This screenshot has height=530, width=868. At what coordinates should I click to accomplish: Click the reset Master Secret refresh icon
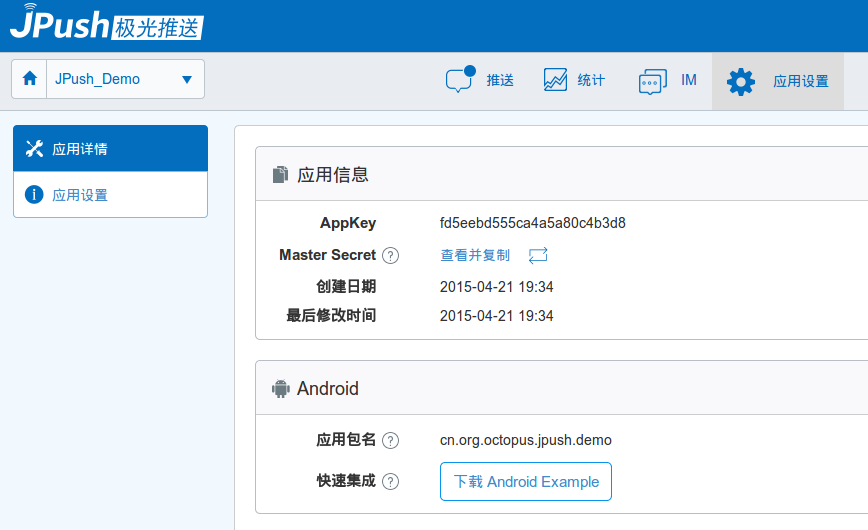pyautogui.click(x=538, y=255)
